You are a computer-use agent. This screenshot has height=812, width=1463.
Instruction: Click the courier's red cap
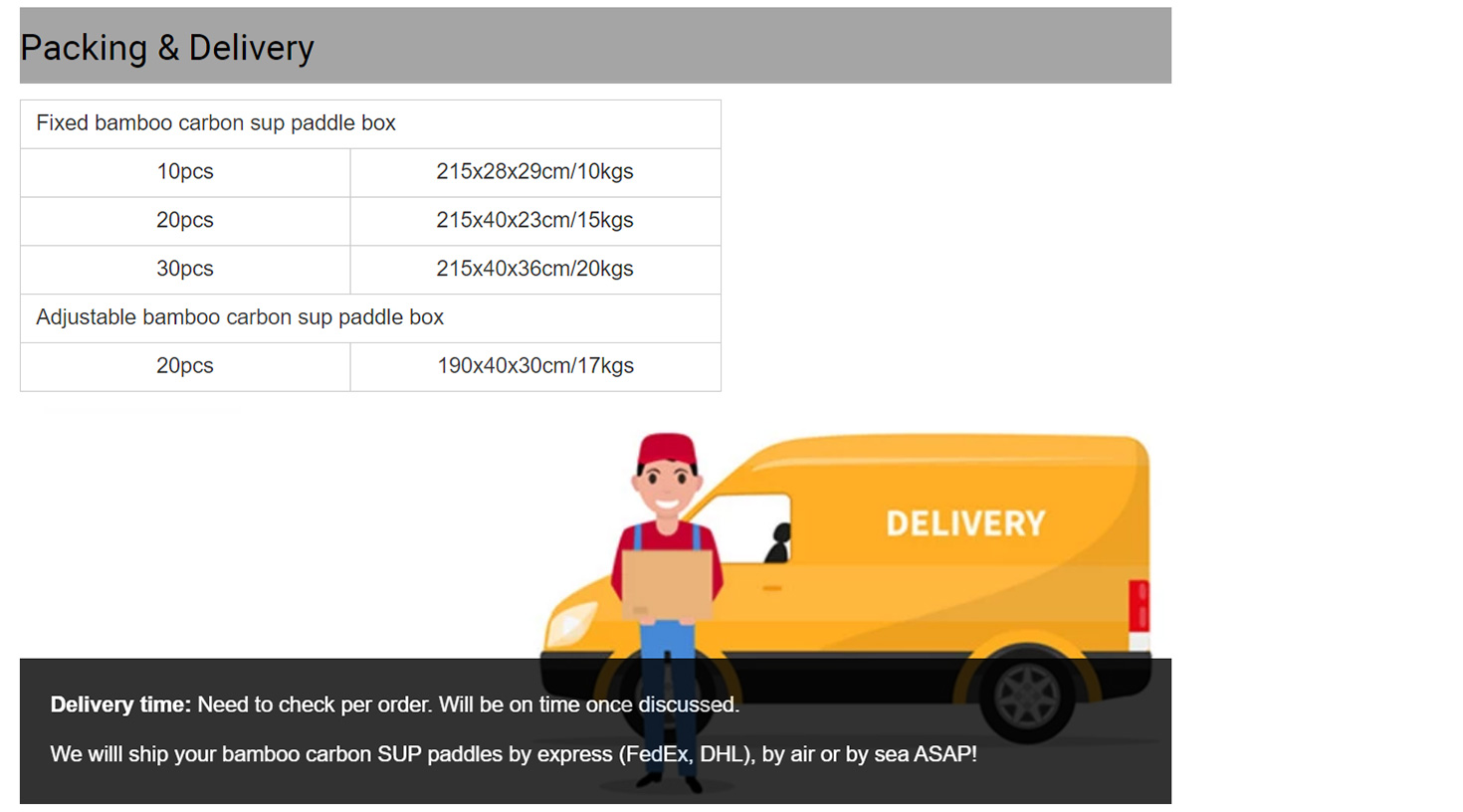(667, 449)
